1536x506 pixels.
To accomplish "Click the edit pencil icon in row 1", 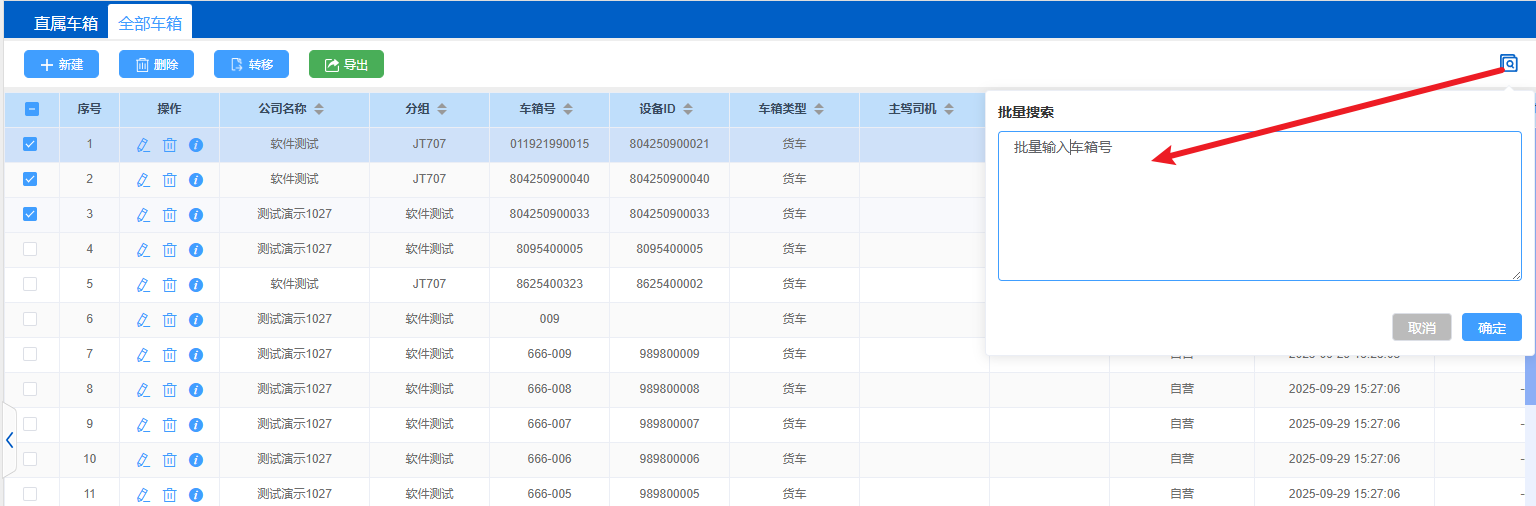I will pyautogui.click(x=143, y=145).
